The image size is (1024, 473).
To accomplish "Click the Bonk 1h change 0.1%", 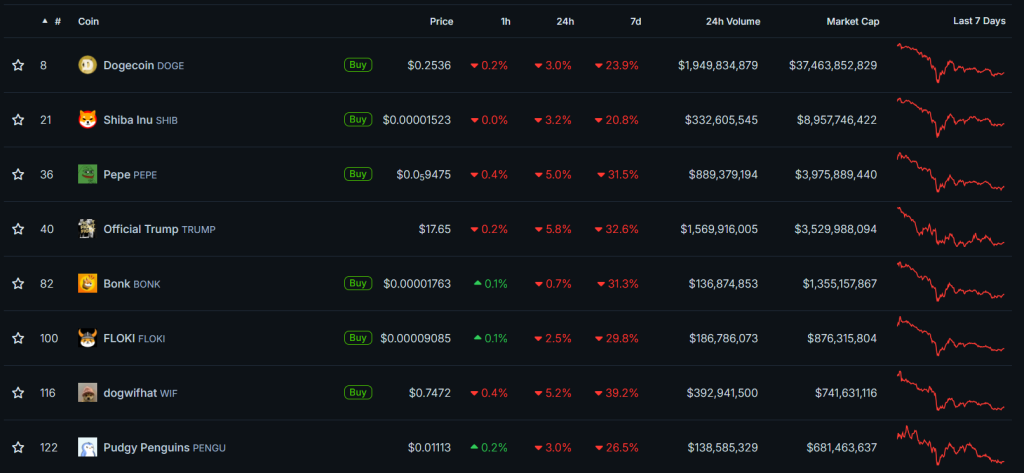I will point(490,284).
